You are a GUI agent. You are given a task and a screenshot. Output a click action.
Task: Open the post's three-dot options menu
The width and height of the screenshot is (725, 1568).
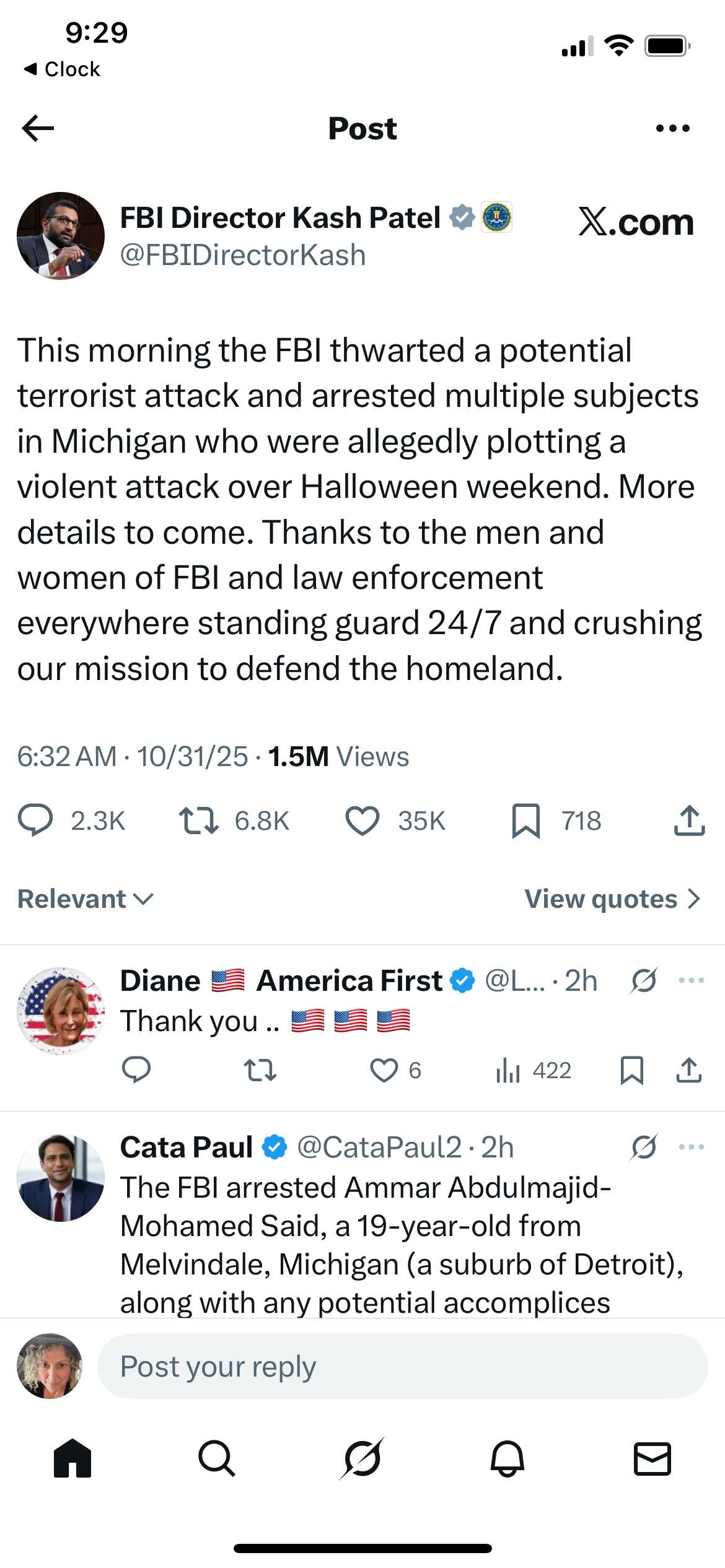(x=672, y=128)
